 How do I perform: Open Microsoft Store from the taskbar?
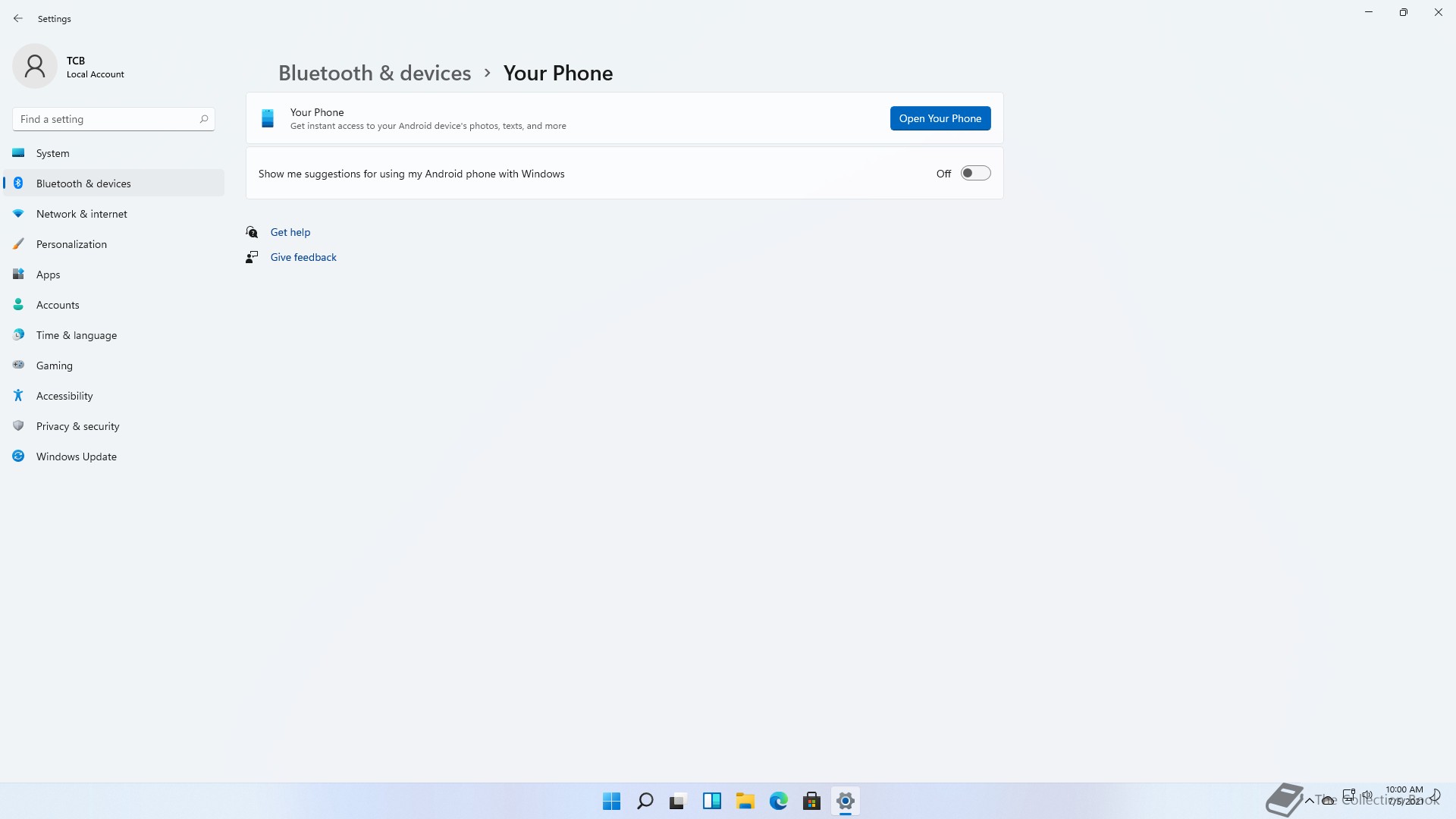811,801
